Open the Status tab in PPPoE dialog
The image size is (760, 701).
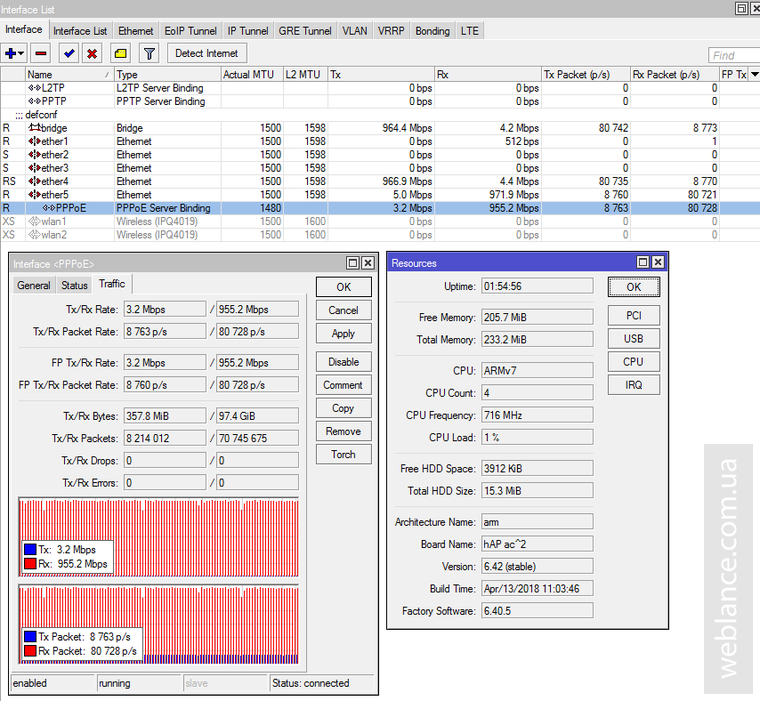[x=75, y=285]
